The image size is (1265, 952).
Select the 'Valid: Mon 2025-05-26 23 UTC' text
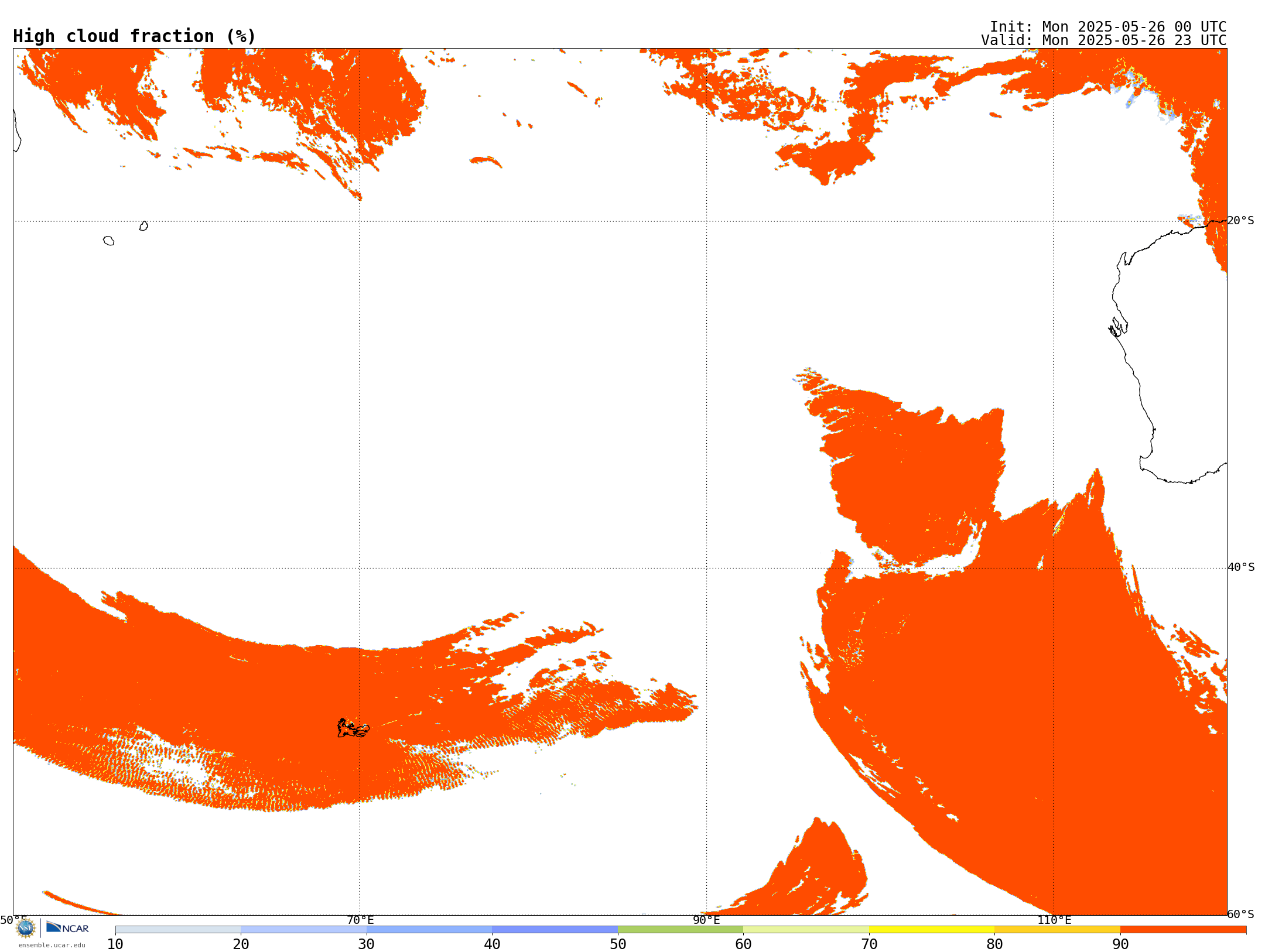1103,40
